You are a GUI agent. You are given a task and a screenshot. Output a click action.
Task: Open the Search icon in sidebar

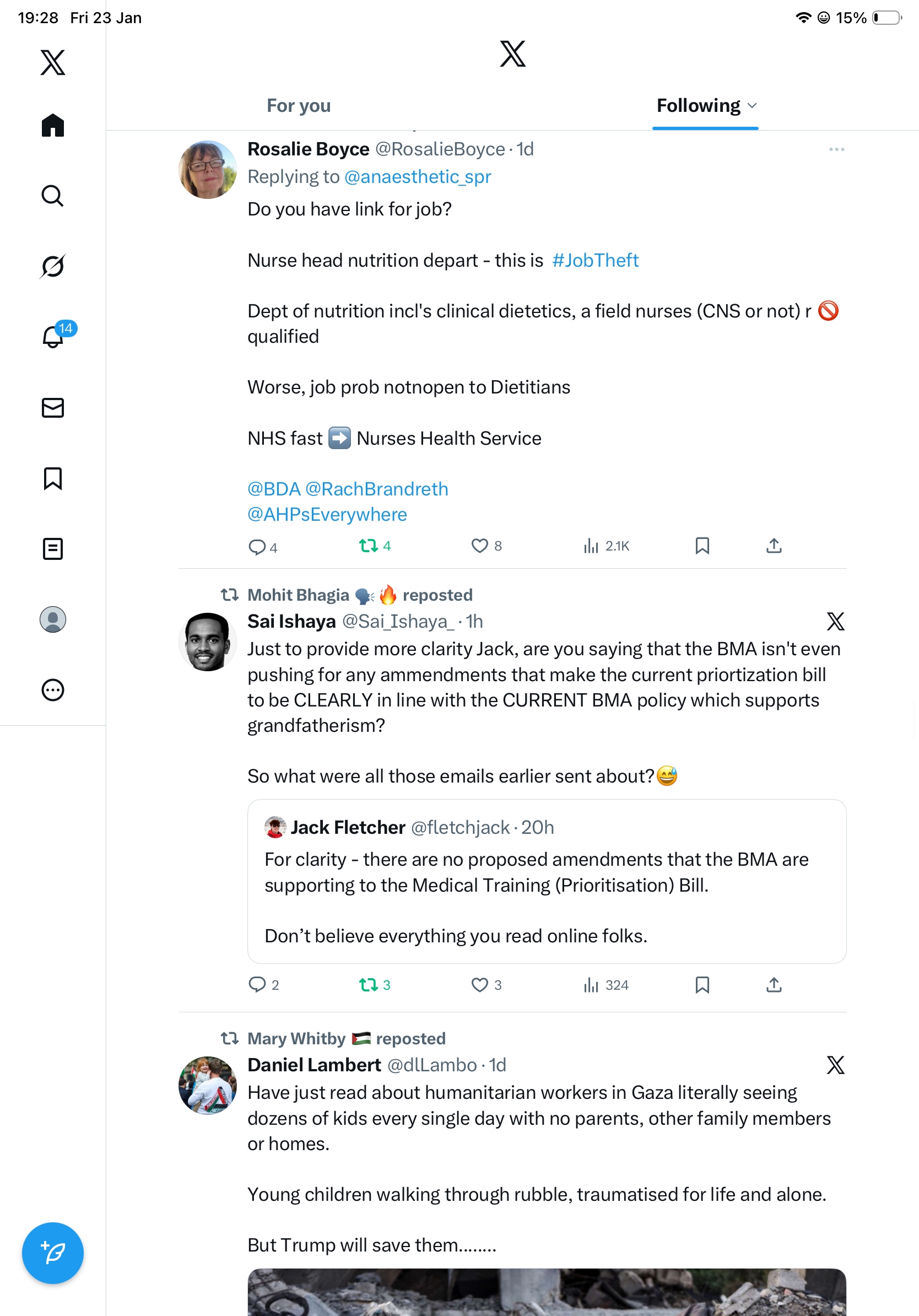53,196
